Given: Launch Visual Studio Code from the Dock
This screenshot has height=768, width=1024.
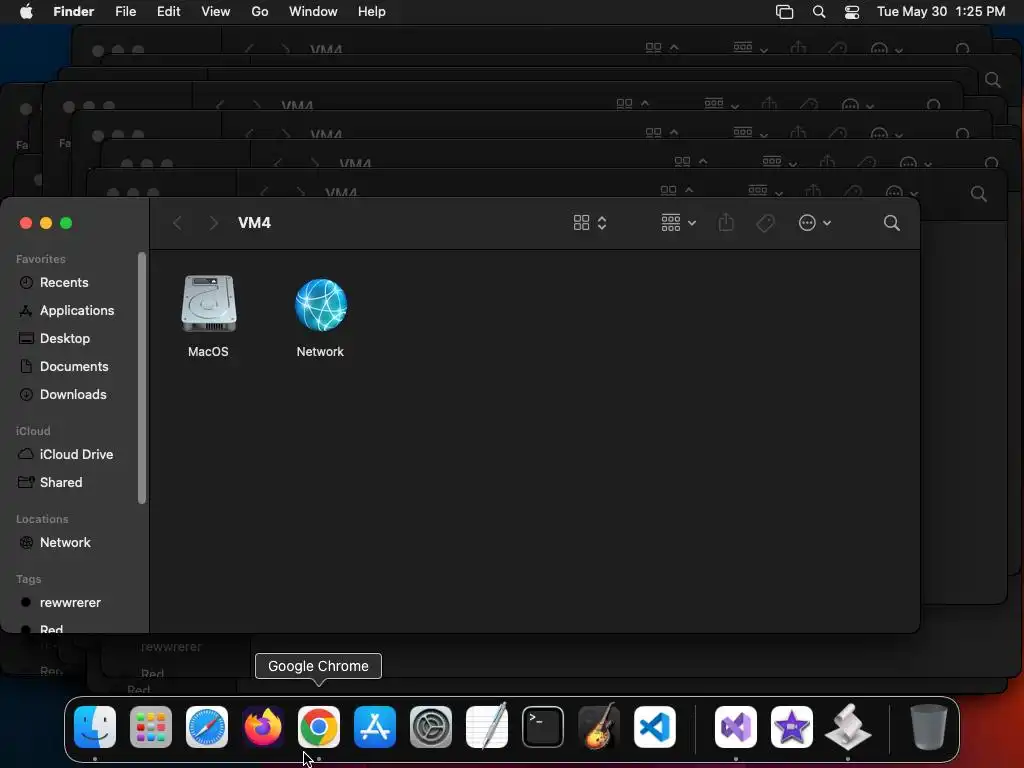Looking at the screenshot, I should [655, 727].
